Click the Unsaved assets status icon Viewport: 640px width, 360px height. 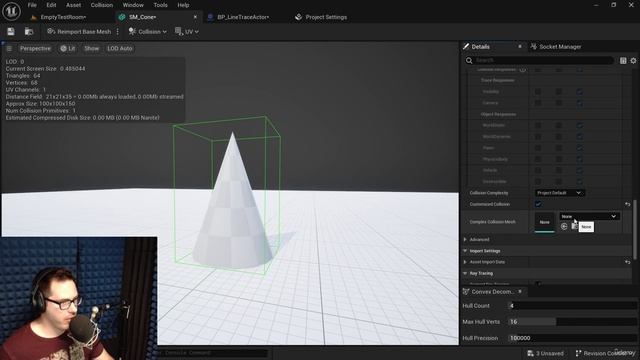click(x=530, y=353)
